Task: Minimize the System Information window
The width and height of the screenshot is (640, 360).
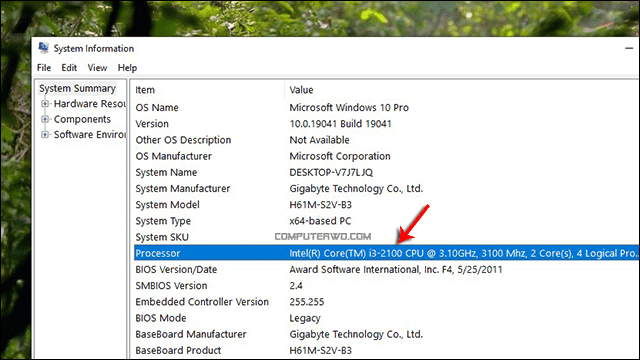Action: [629, 48]
